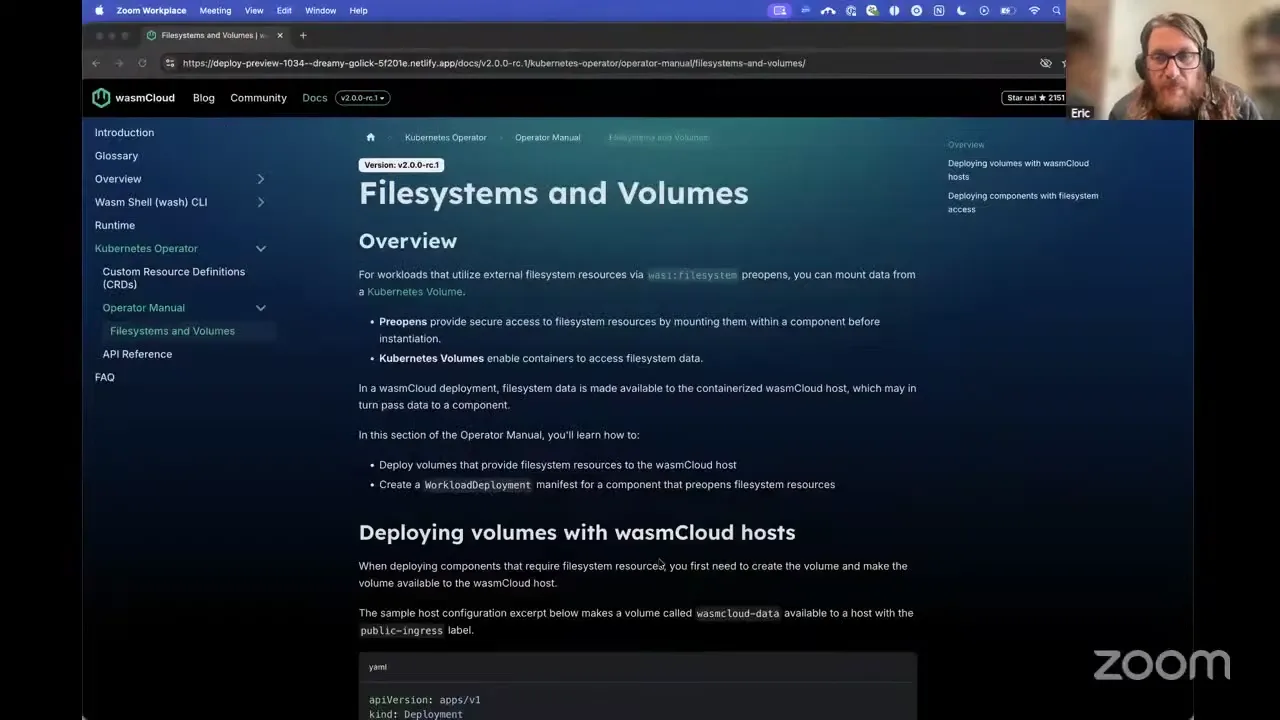Open Glossary in sidebar

point(116,156)
